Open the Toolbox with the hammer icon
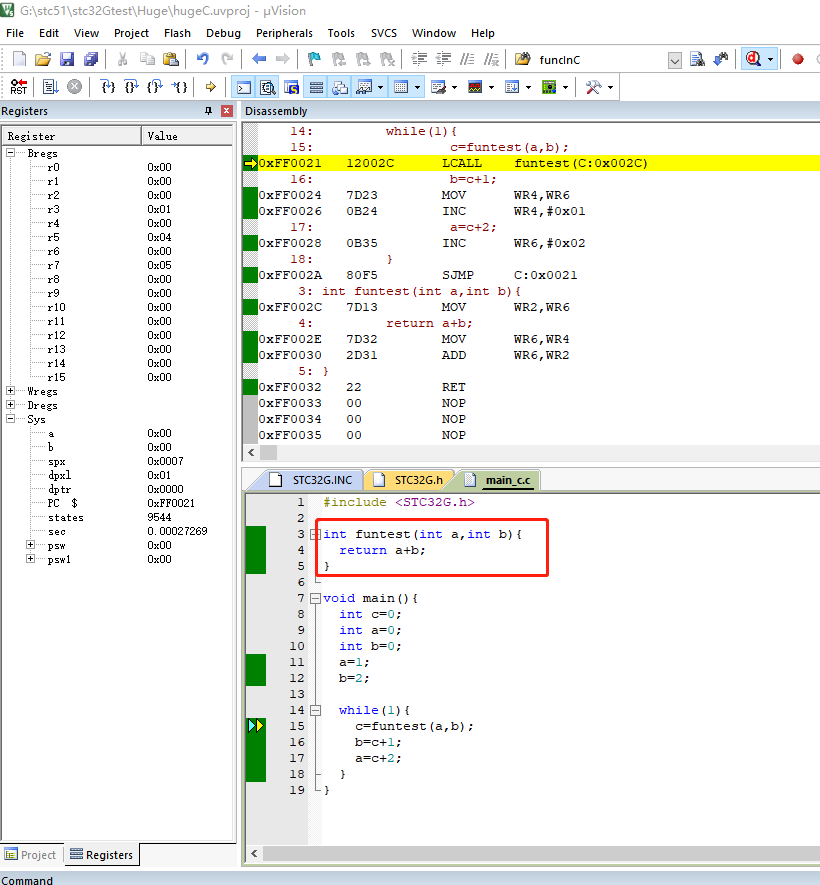Image resolution: width=820 pixels, height=885 pixels. (593, 87)
